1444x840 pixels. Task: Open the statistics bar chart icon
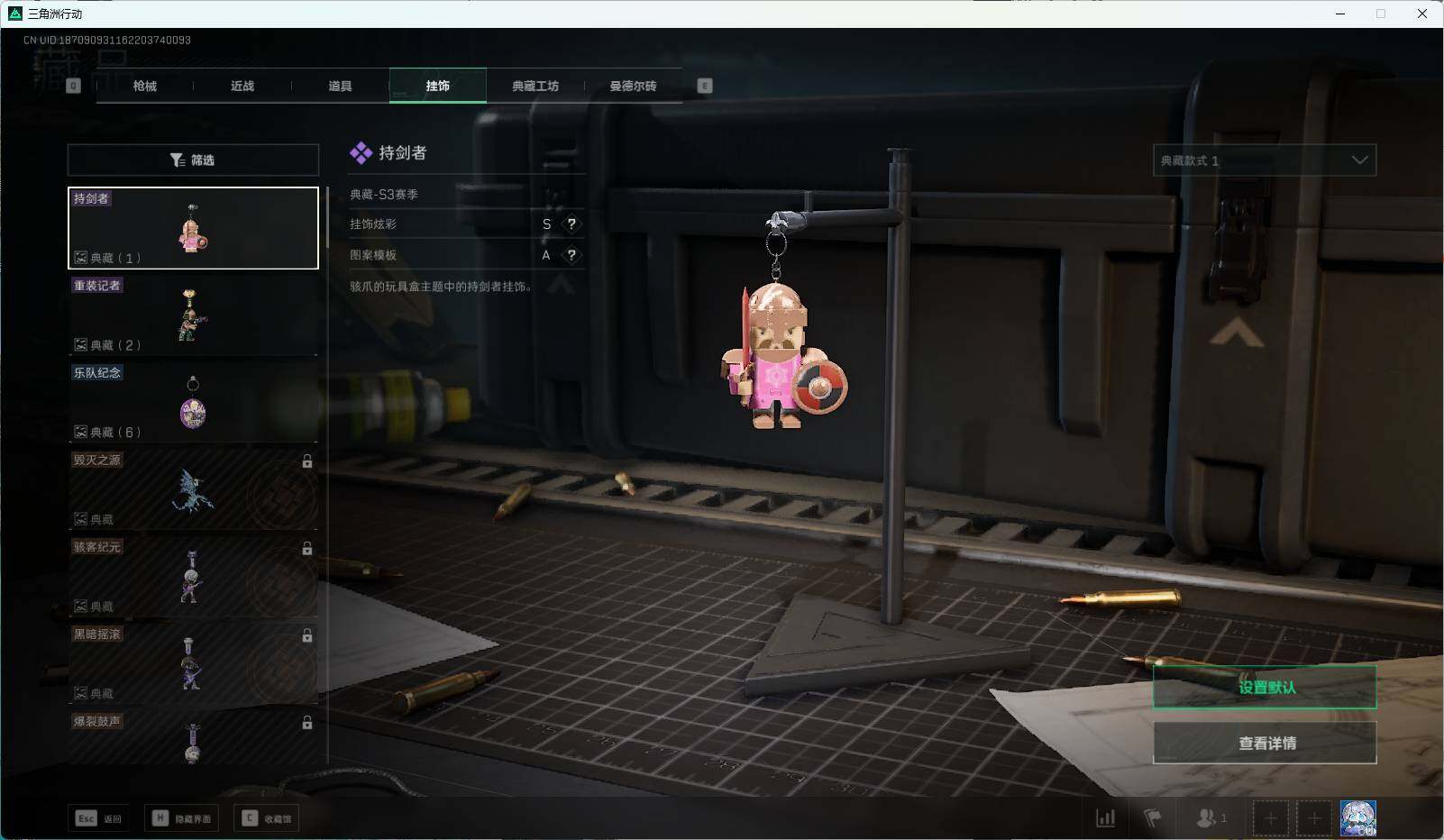[1105, 818]
